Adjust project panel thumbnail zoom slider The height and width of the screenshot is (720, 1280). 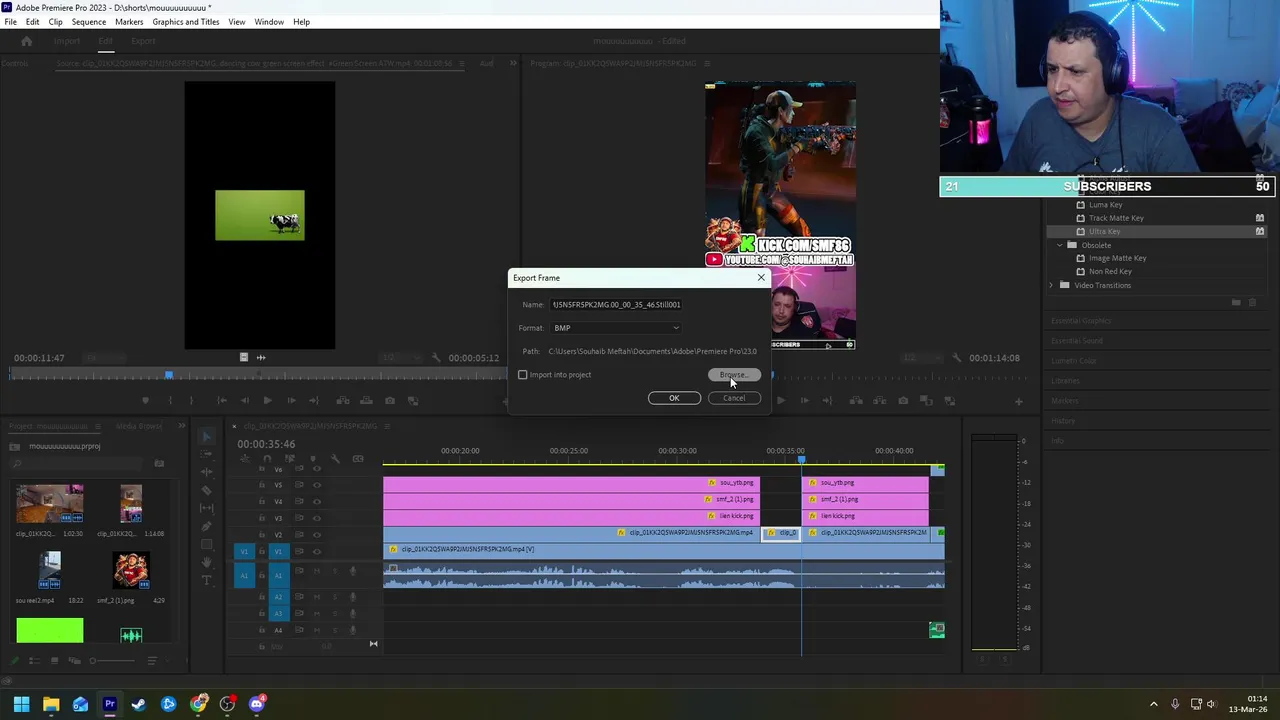point(113,660)
